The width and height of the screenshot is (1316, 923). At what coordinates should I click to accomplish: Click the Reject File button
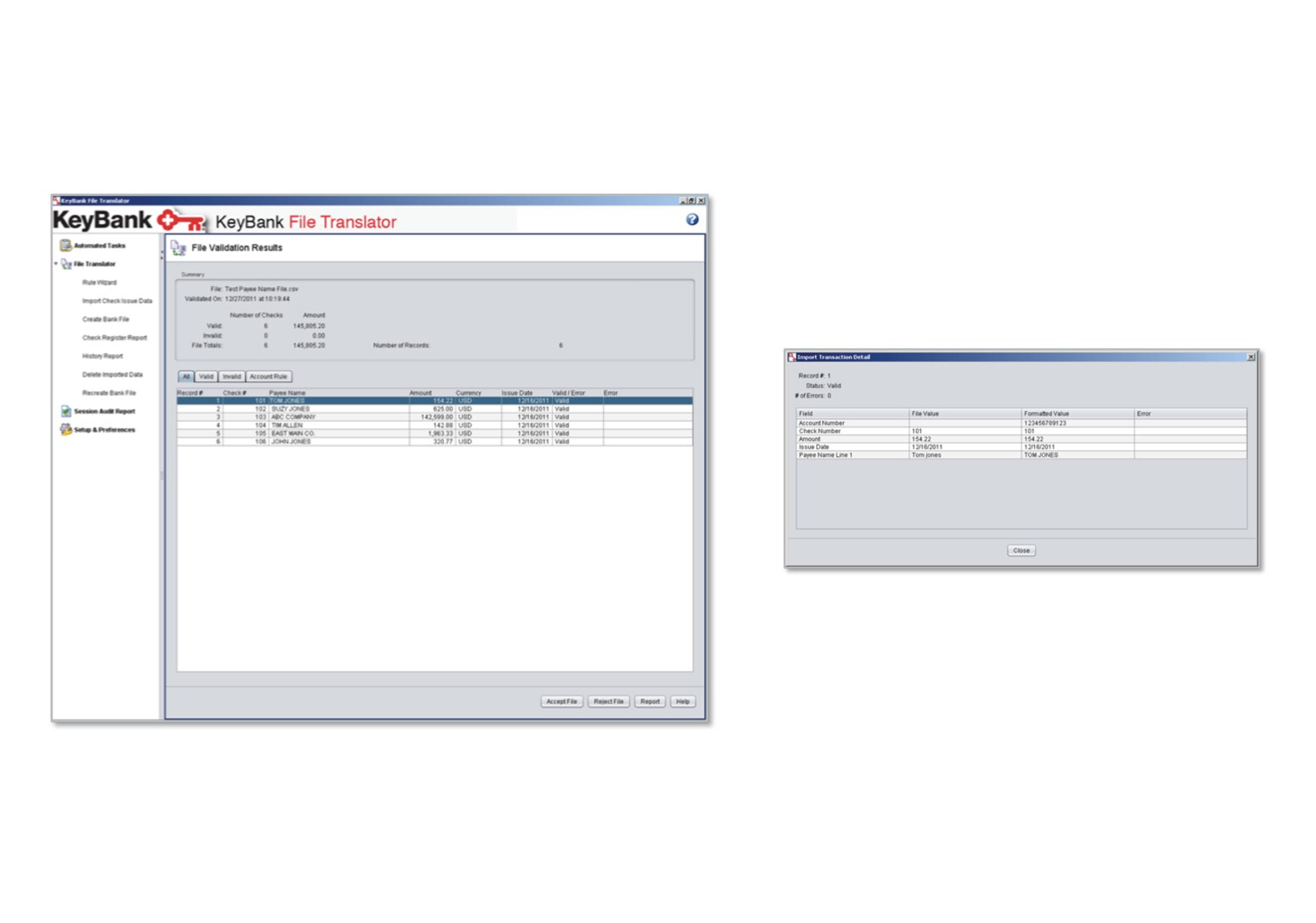coord(609,701)
